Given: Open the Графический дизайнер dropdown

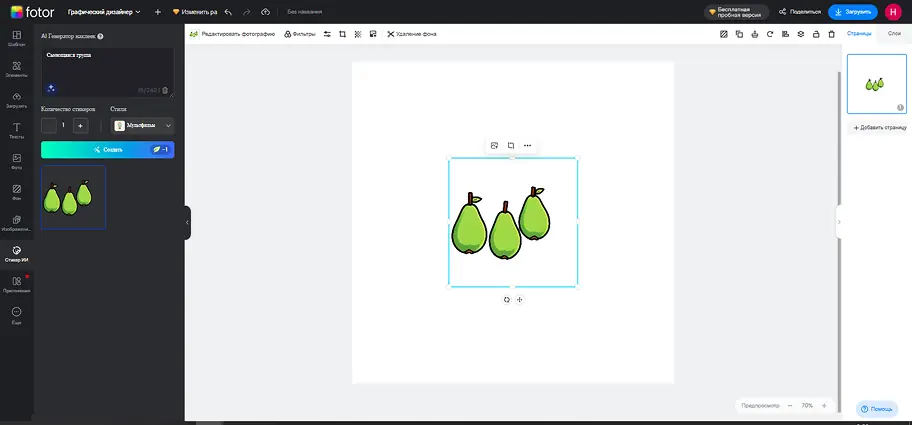Looking at the screenshot, I should (x=104, y=12).
